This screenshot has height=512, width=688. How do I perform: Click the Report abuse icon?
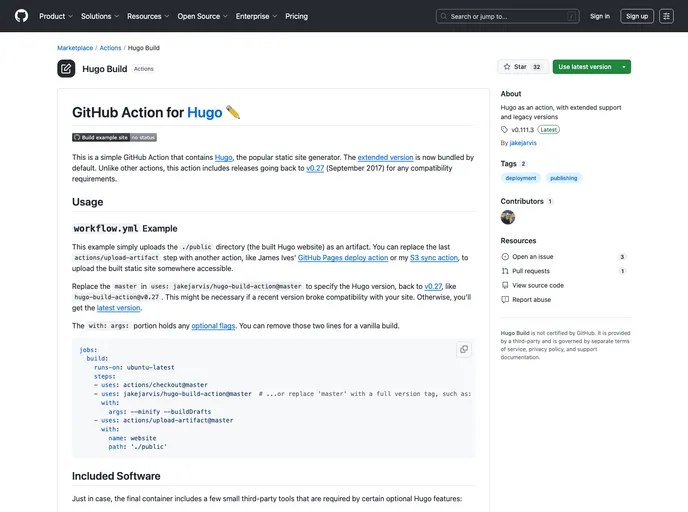[x=505, y=300]
